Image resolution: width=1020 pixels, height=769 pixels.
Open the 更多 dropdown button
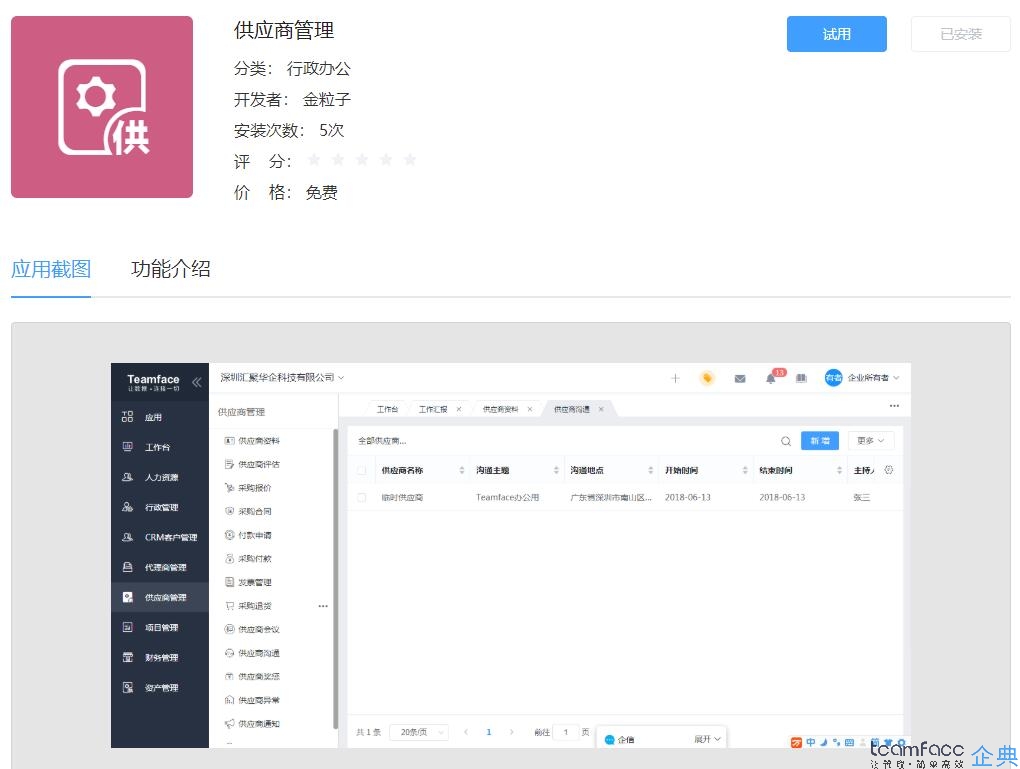pyautogui.click(x=871, y=440)
